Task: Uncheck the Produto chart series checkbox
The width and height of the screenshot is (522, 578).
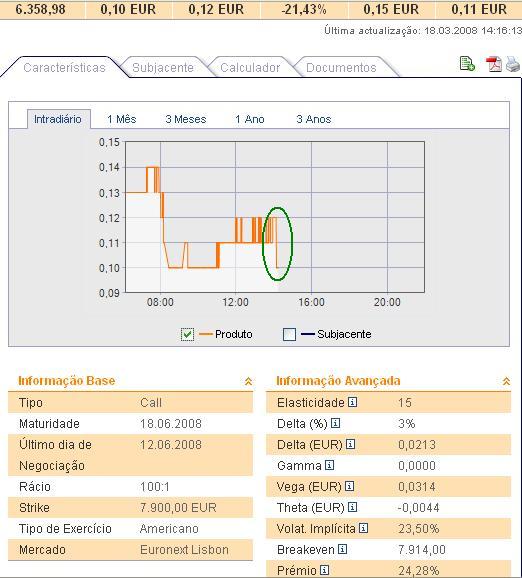Action: [187, 334]
